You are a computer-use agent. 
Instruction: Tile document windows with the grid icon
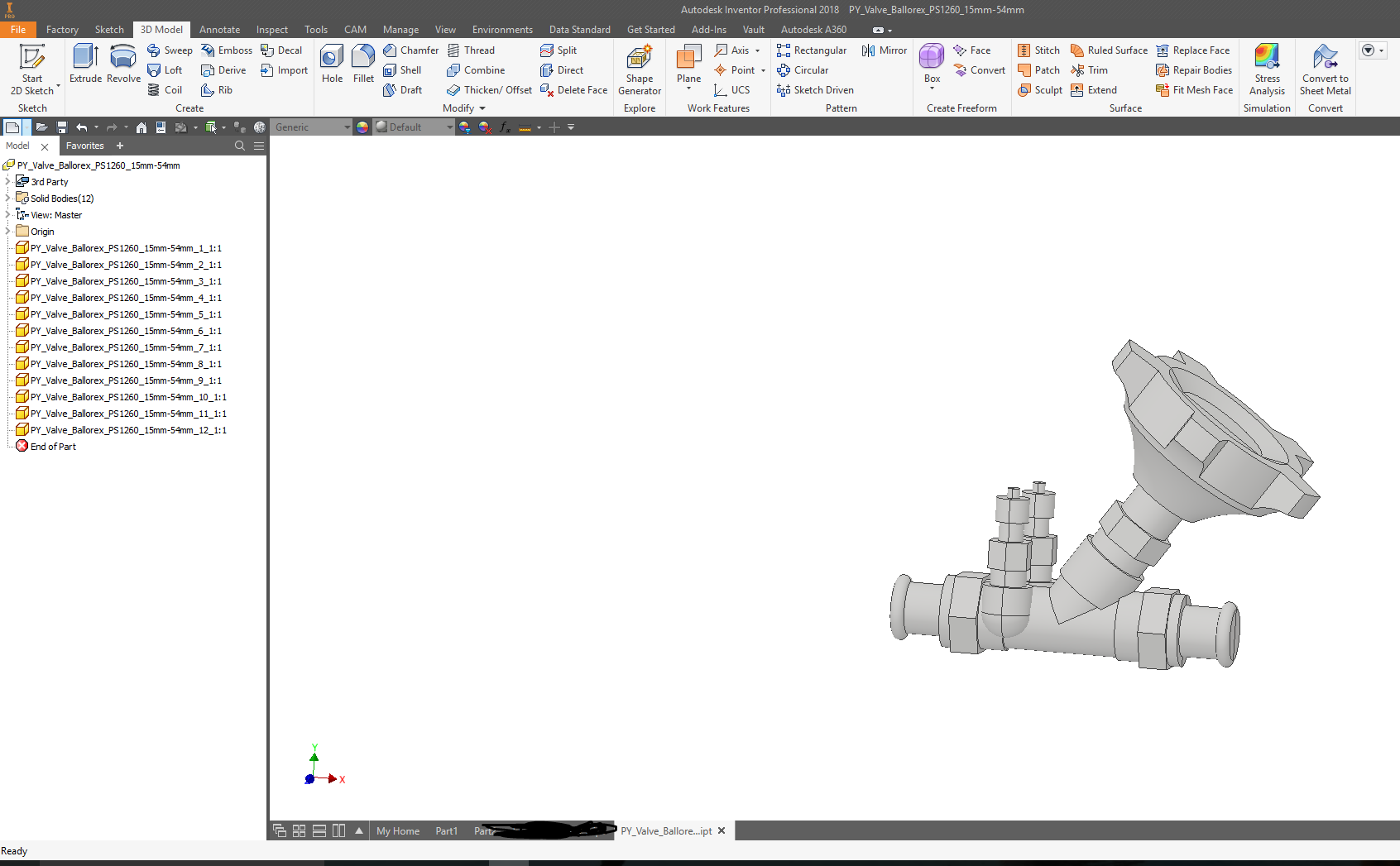click(300, 831)
